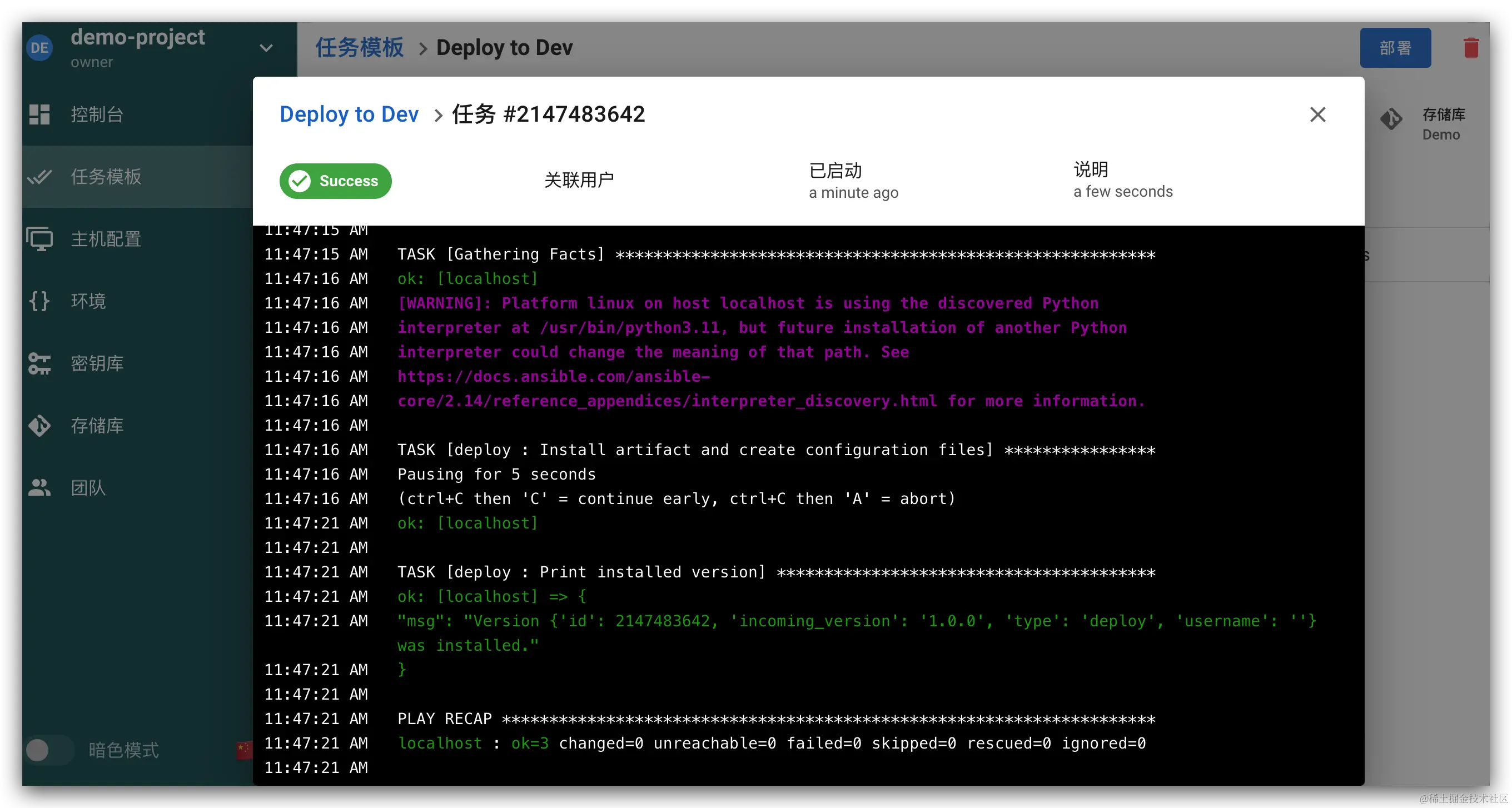Open language selector via flag icon

point(243,750)
